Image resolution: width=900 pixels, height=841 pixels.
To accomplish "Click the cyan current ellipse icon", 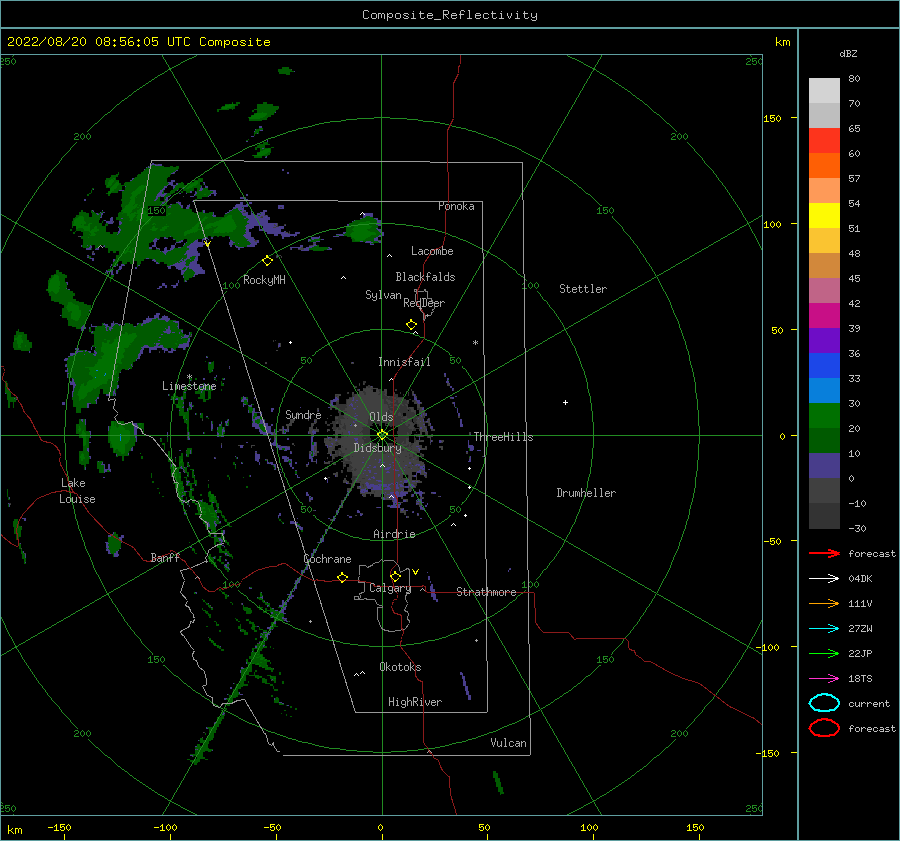I will tap(824, 703).
